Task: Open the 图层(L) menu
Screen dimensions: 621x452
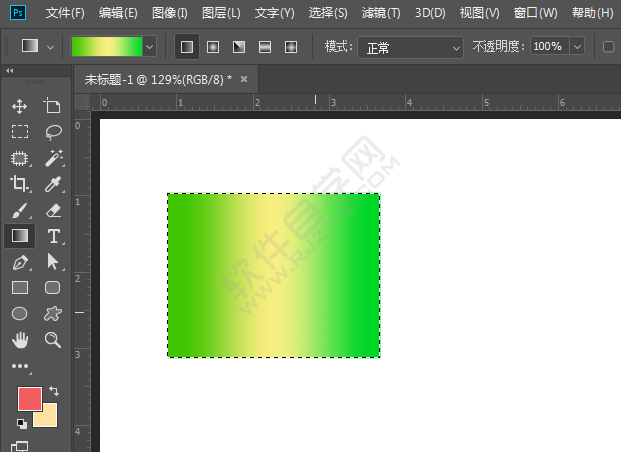Action: click(221, 13)
